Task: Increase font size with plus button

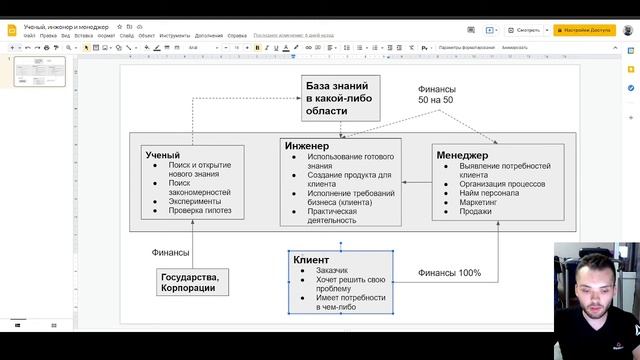Action: coord(247,48)
